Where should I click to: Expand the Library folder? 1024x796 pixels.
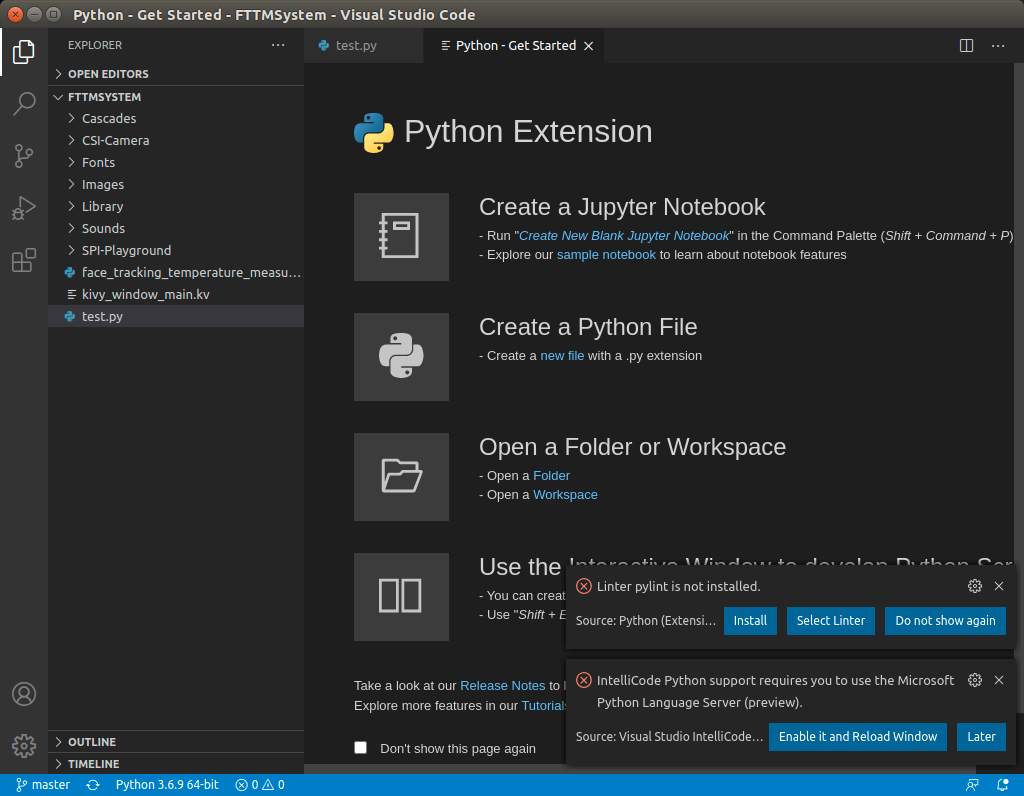tap(176, 206)
